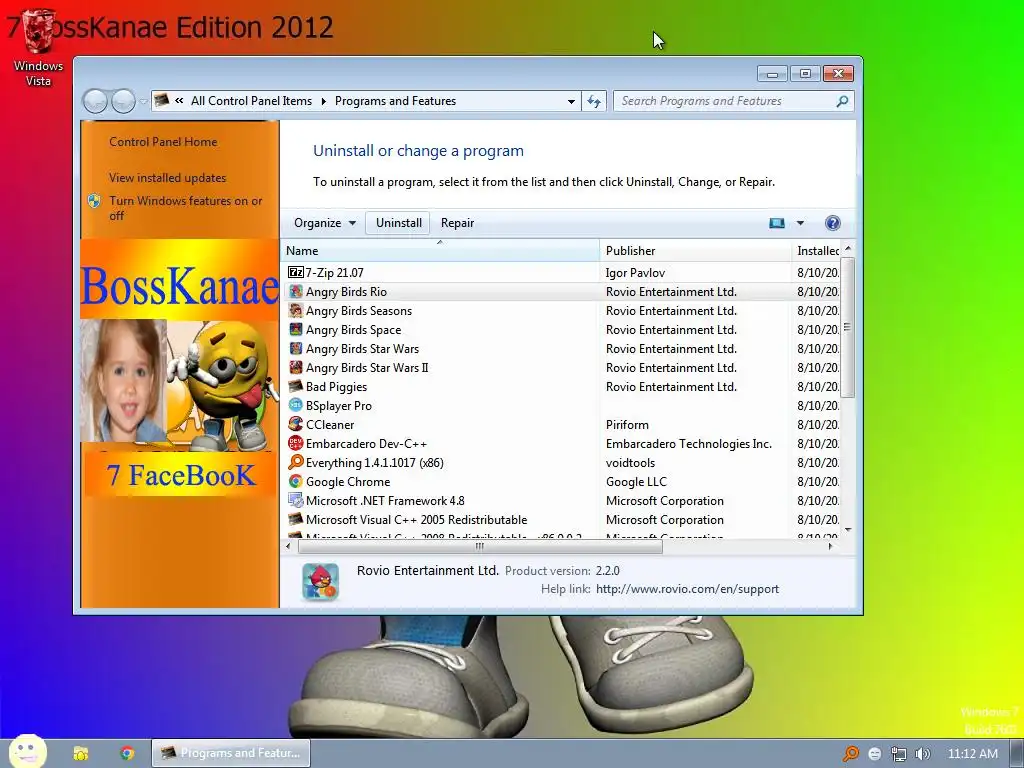Expand the address bar history dropdown

[571, 101]
